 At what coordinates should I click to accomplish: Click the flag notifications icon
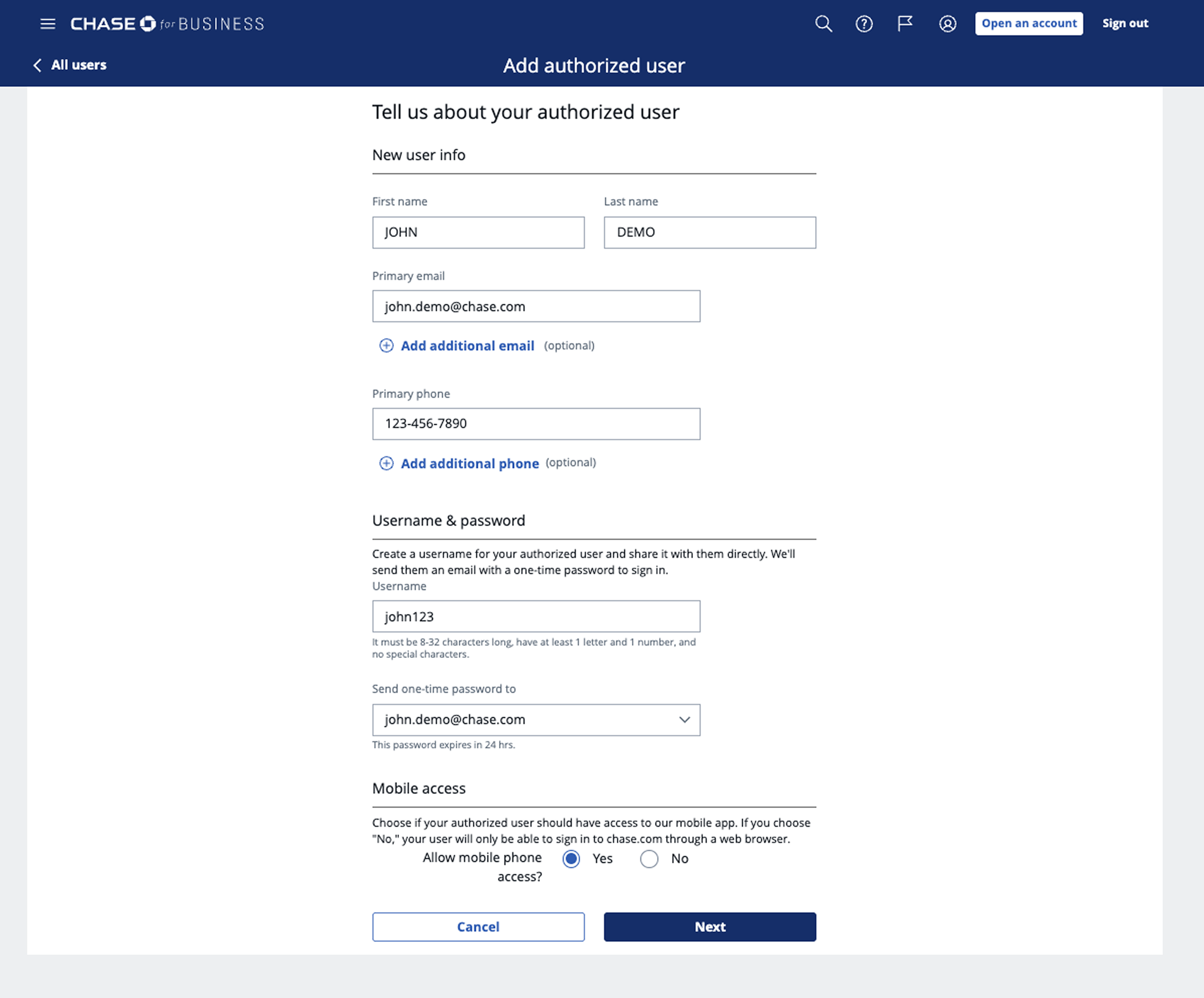click(x=905, y=23)
